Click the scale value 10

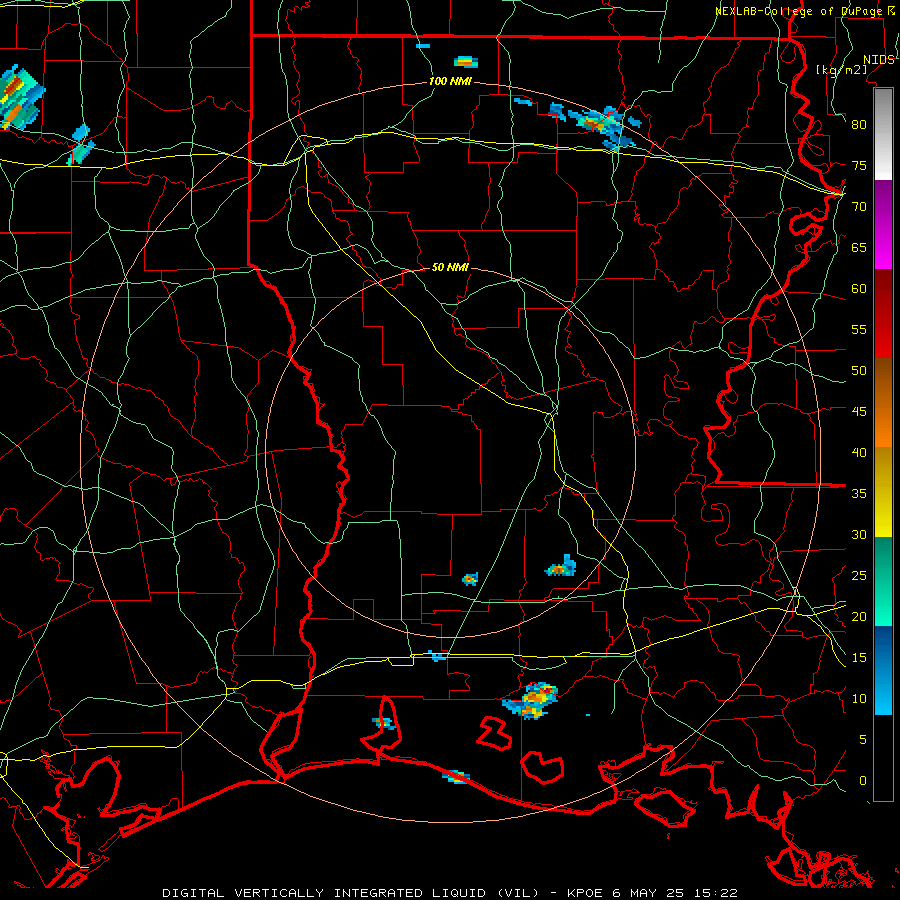pyautogui.click(x=859, y=699)
